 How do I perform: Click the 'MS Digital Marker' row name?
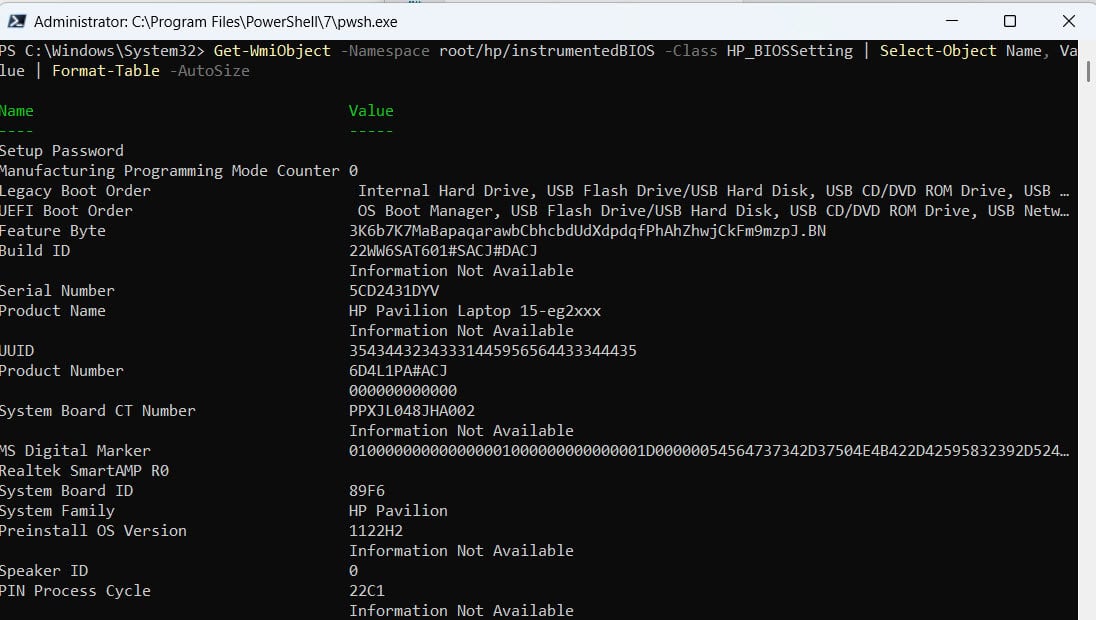75,451
